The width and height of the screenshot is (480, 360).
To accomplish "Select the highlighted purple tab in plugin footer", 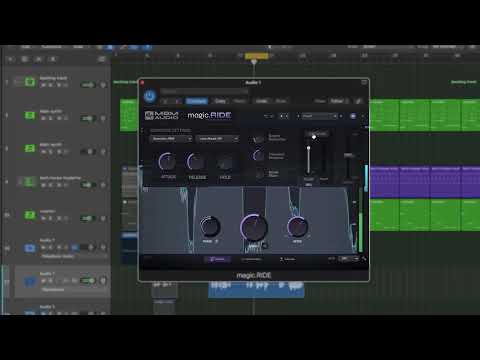I will pyautogui.click(x=217, y=259).
